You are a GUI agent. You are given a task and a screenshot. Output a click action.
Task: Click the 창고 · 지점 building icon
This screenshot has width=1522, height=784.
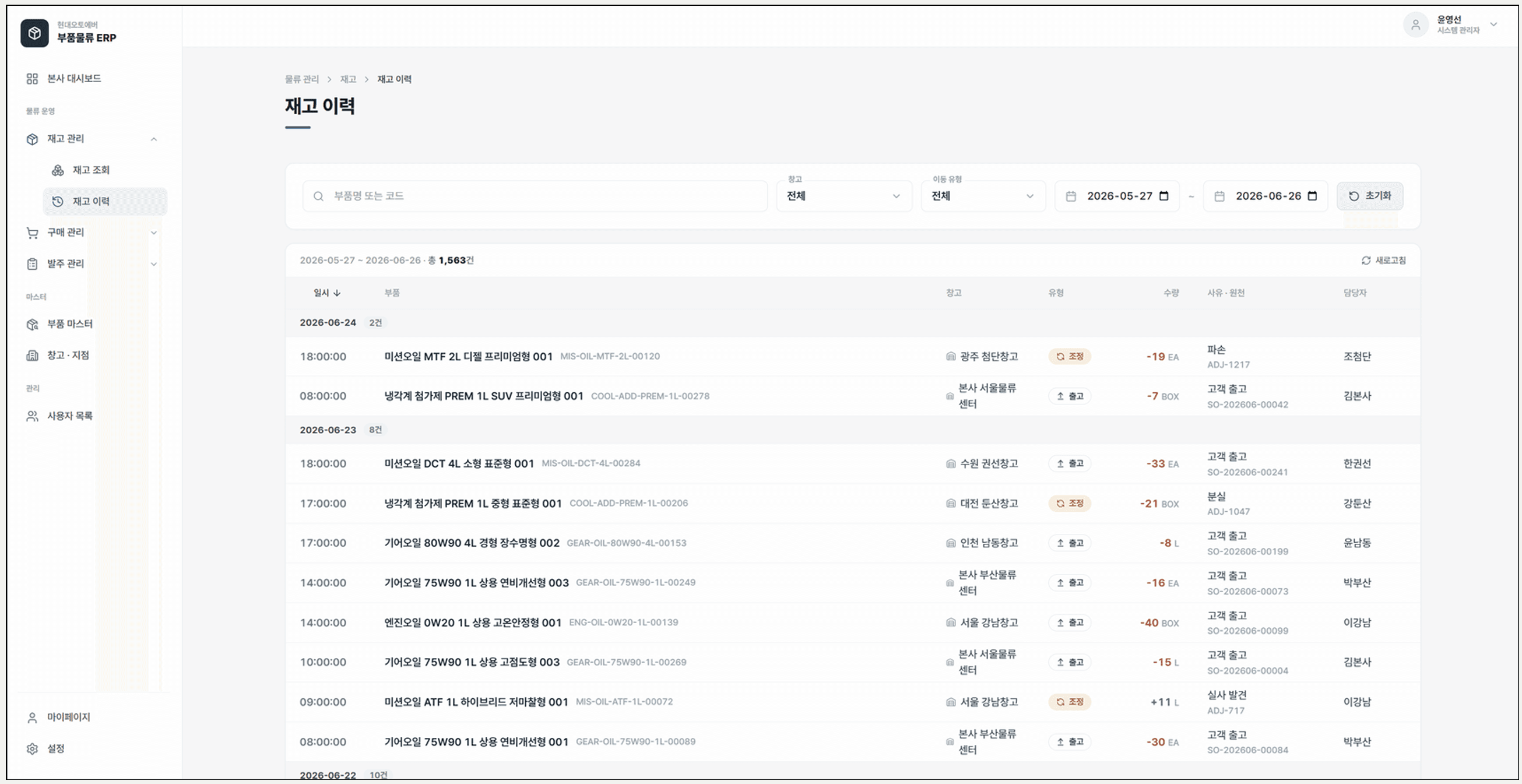pyautogui.click(x=33, y=356)
